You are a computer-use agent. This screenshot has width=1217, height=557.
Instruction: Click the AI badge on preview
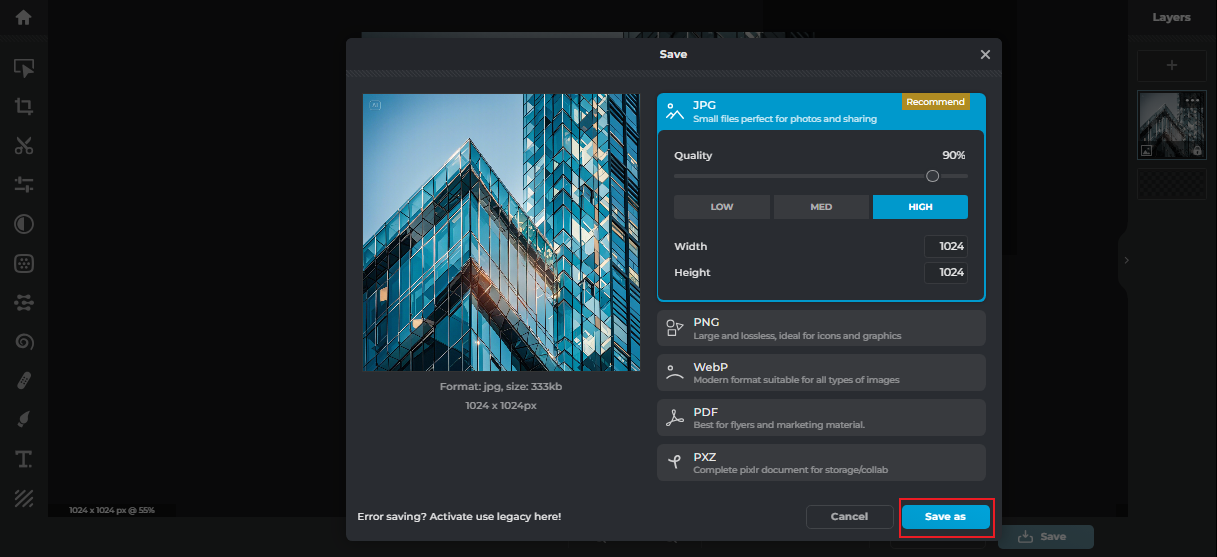tap(375, 104)
